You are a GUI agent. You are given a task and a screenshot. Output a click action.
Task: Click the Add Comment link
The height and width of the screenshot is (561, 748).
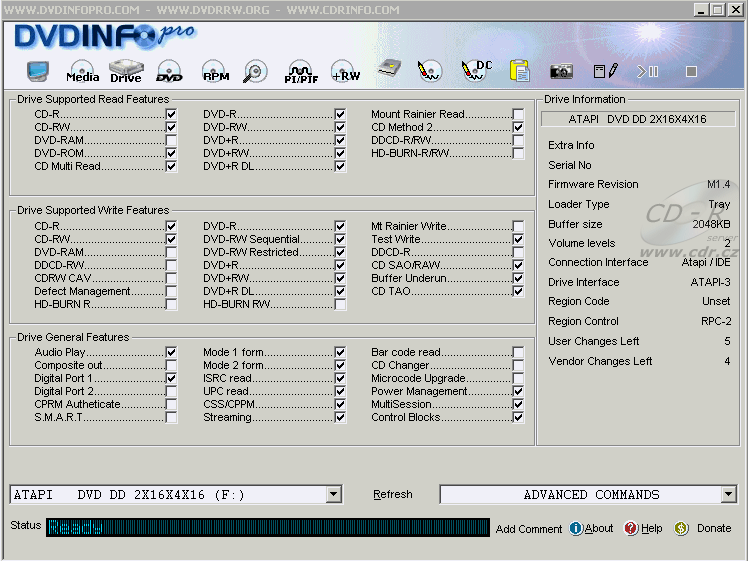(529, 529)
